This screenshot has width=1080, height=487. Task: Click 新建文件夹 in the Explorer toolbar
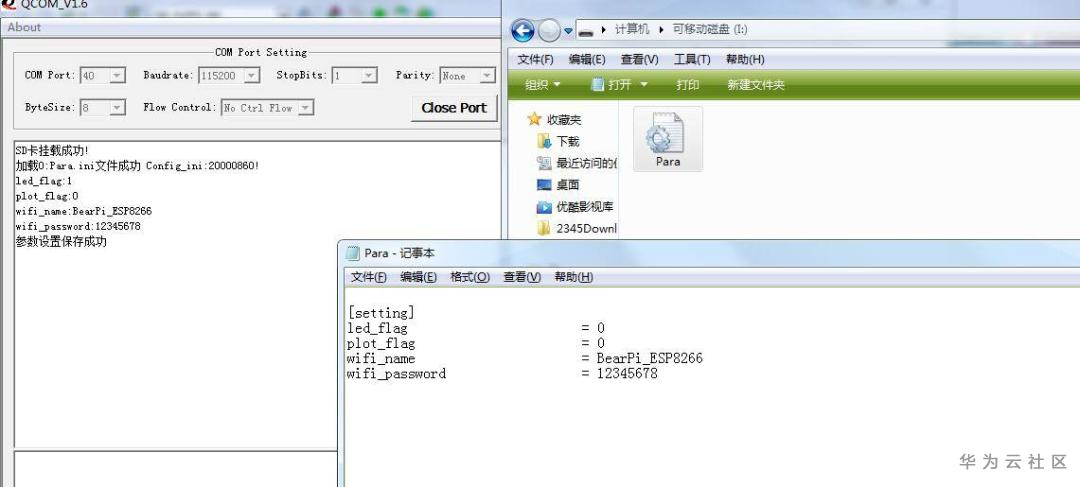(x=756, y=85)
